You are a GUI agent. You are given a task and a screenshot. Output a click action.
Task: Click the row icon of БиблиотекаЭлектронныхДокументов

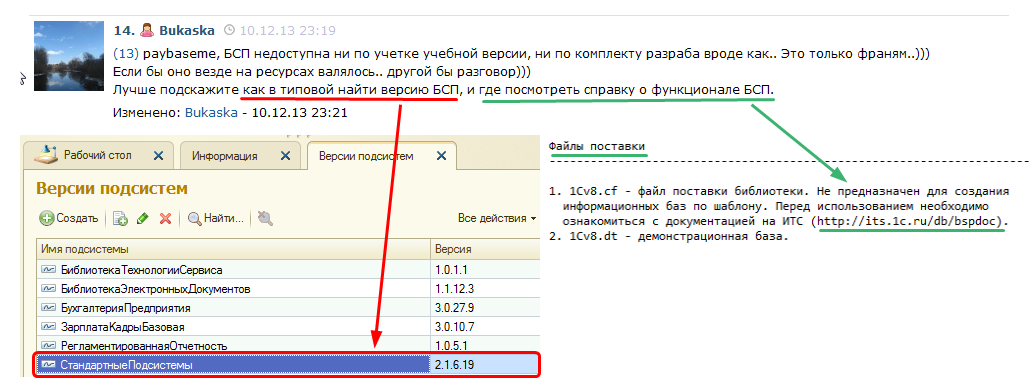pos(48,289)
